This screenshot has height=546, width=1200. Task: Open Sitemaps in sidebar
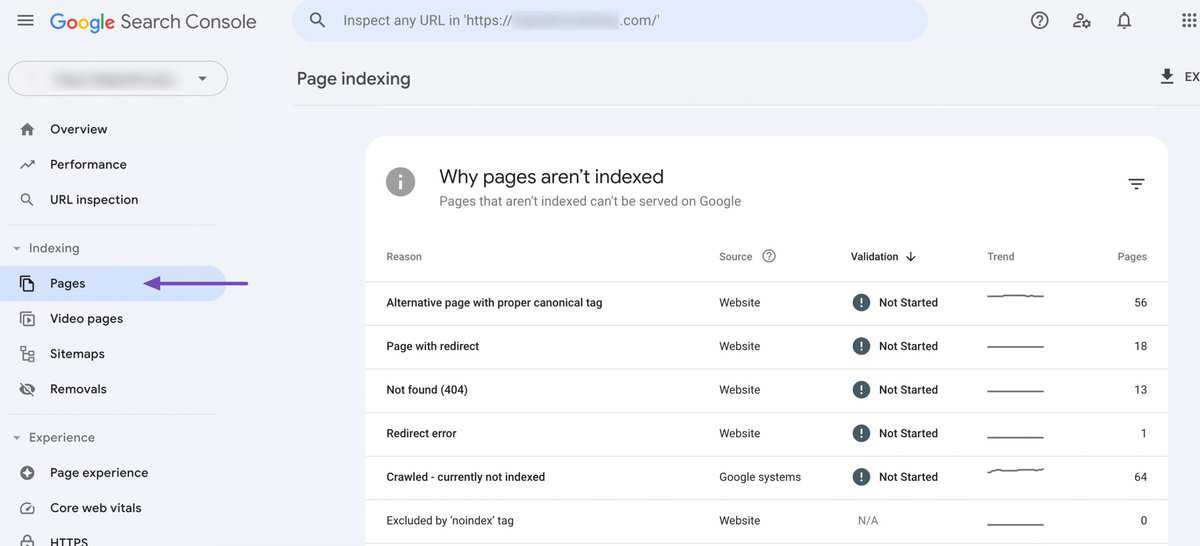(77, 354)
